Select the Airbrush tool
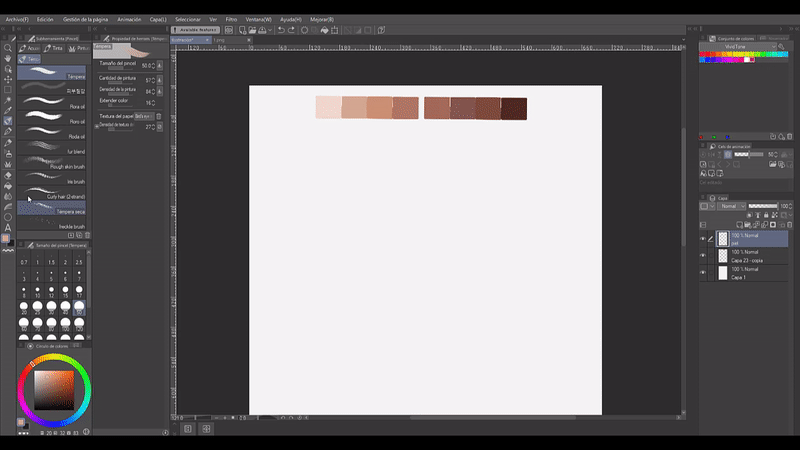 (8, 154)
